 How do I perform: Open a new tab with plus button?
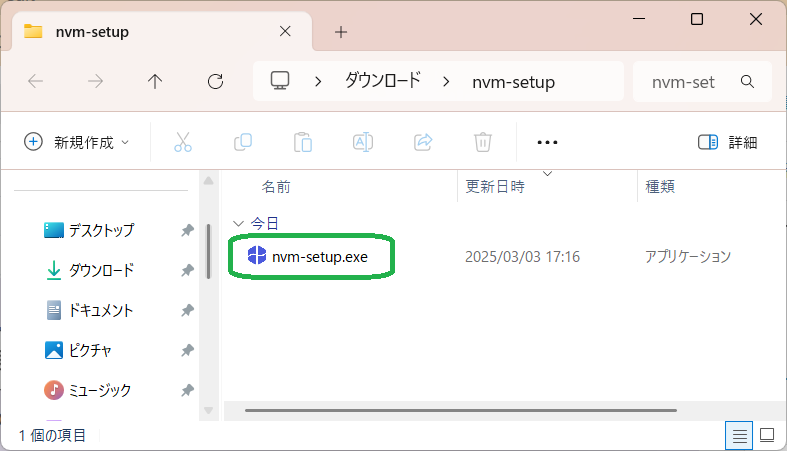340,31
